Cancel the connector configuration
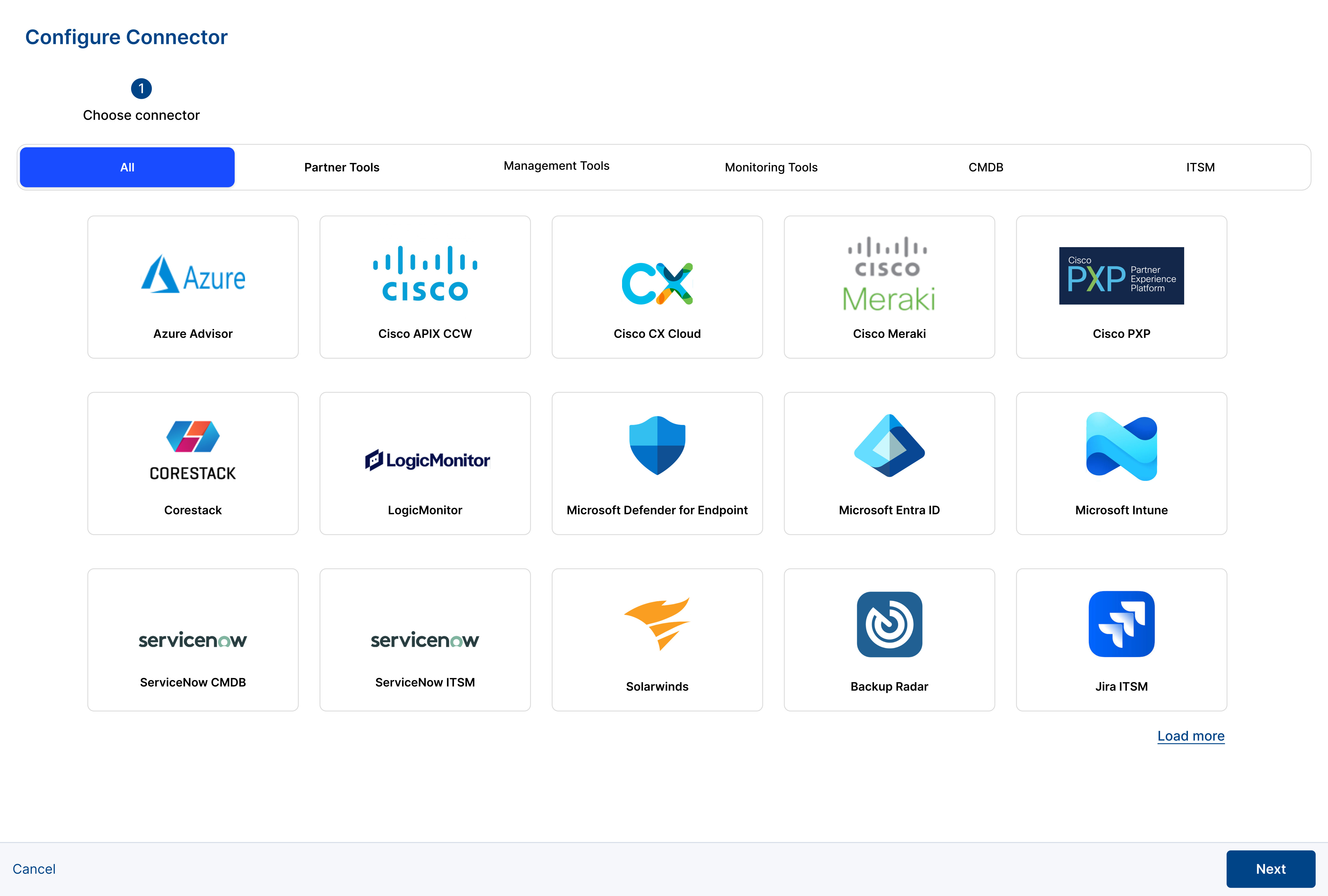Image resolution: width=1328 pixels, height=896 pixels. click(34, 869)
